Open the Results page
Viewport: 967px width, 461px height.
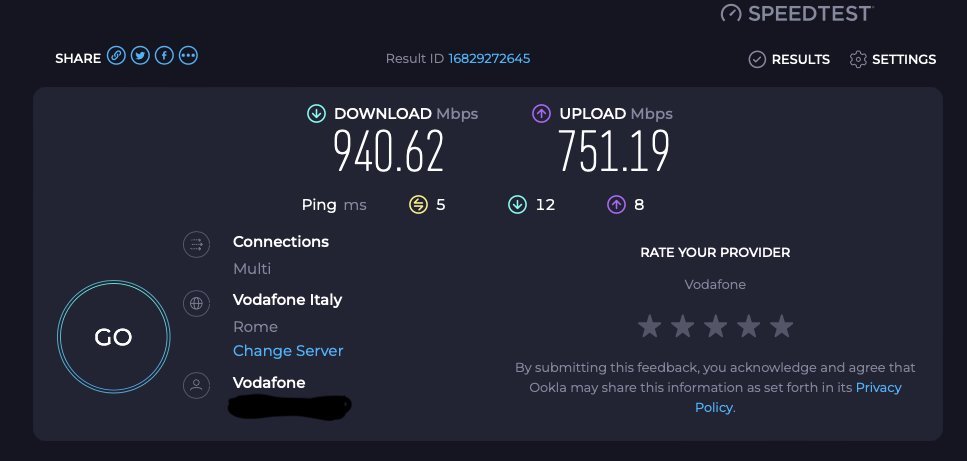789,59
